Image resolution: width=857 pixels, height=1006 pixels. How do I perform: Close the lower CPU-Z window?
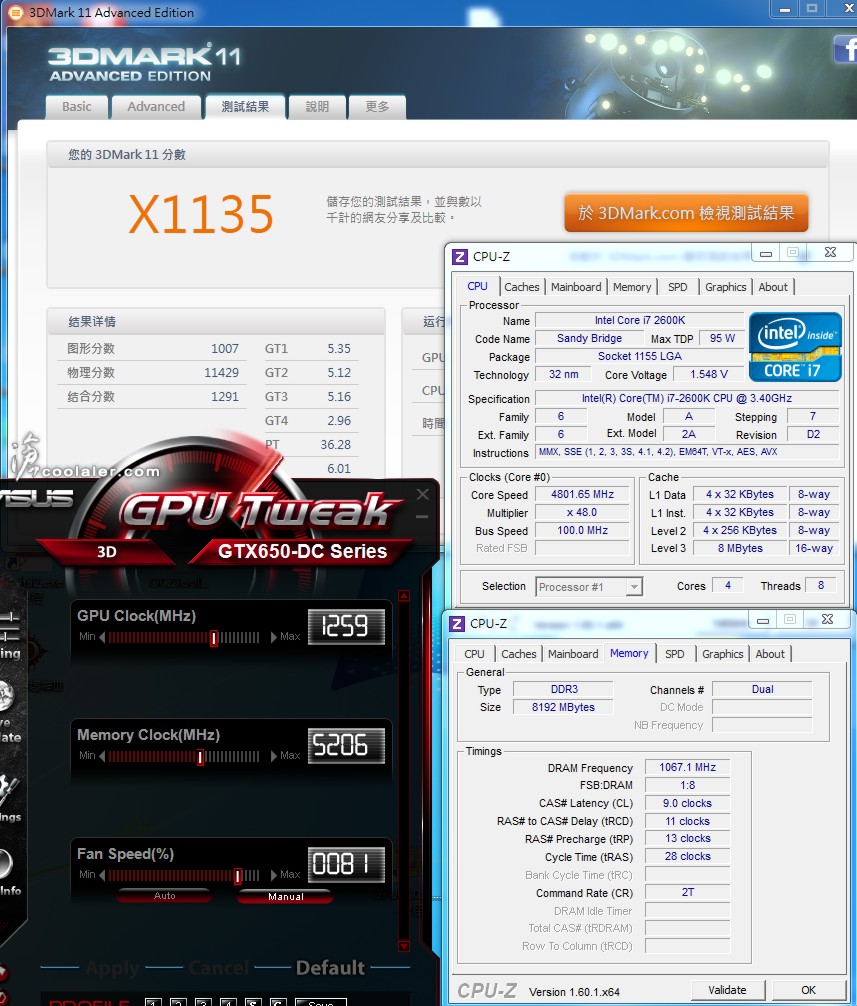pos(828,619)
